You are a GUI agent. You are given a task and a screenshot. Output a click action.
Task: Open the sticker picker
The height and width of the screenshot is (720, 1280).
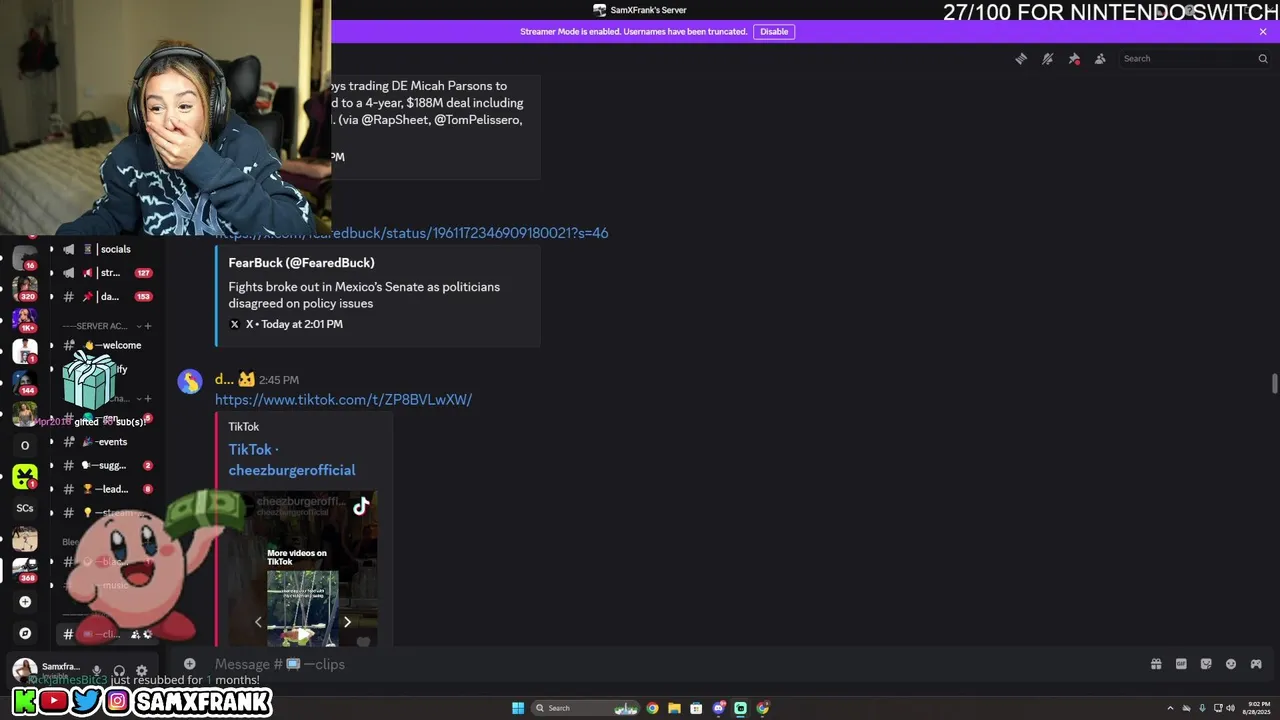coord(1206,664)
